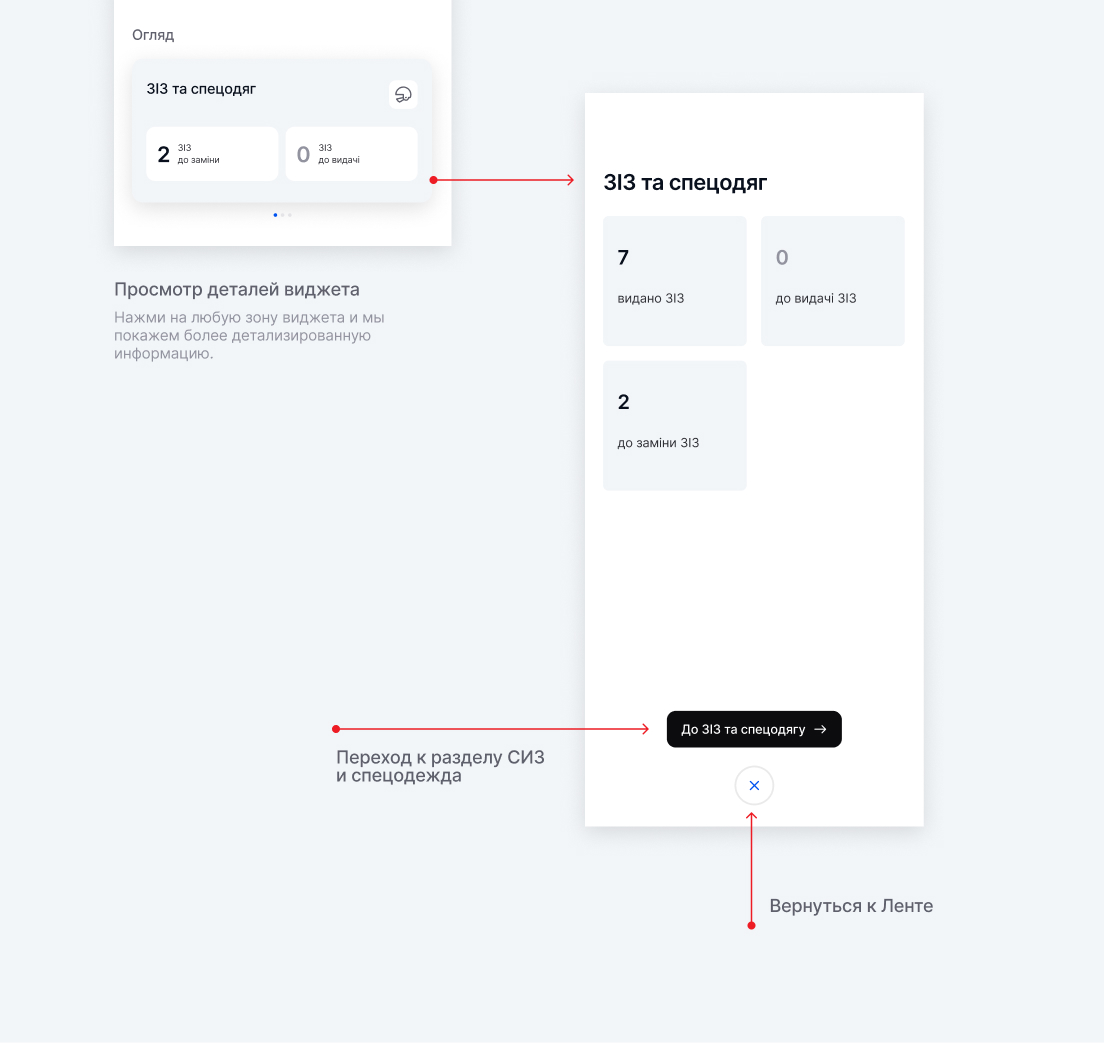
Task: Click the number 2 in the widget
Action: pyautogui.click(x=163, y=154)
